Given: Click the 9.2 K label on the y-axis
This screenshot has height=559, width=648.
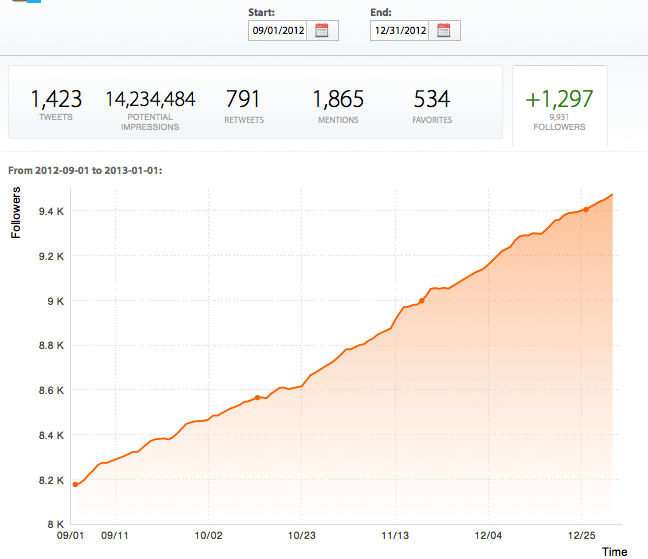Looking at the screenshot, I should click(x=52, y=256).
